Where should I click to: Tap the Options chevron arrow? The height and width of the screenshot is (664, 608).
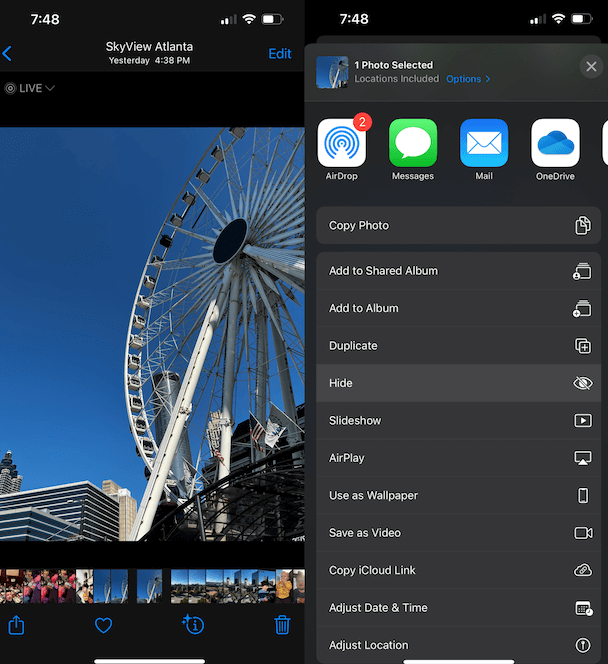488,79
